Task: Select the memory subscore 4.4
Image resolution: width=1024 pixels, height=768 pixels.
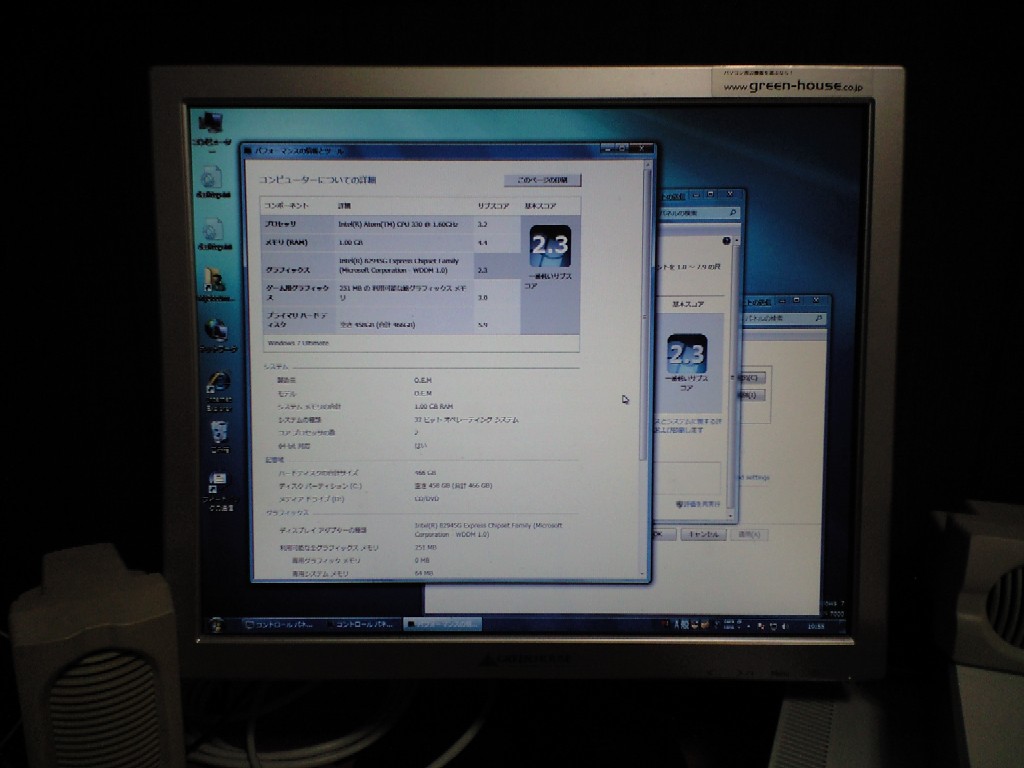Action: point(482,243)
